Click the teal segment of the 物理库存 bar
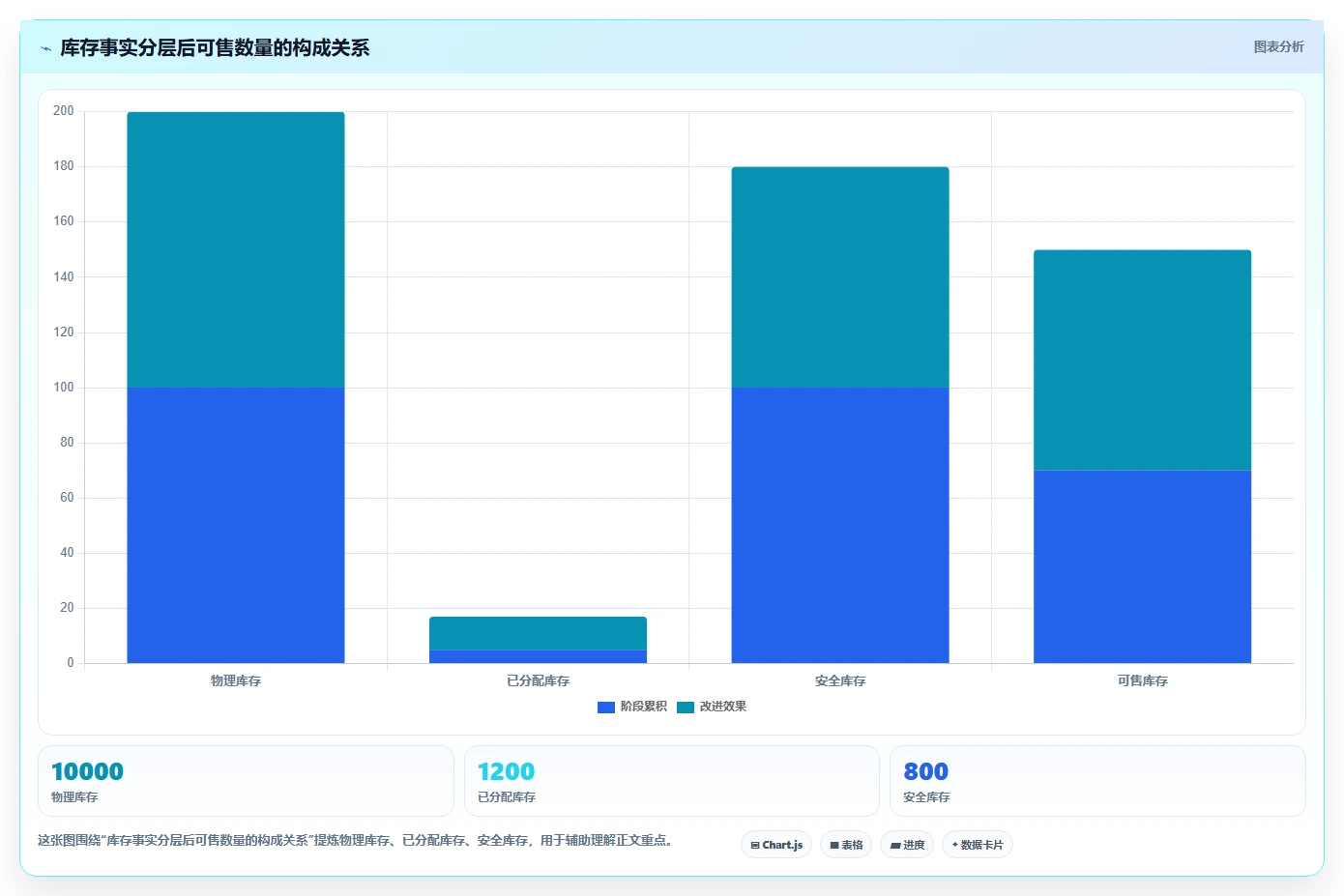This screenshot has height=896, width=1344. [236, 249]
